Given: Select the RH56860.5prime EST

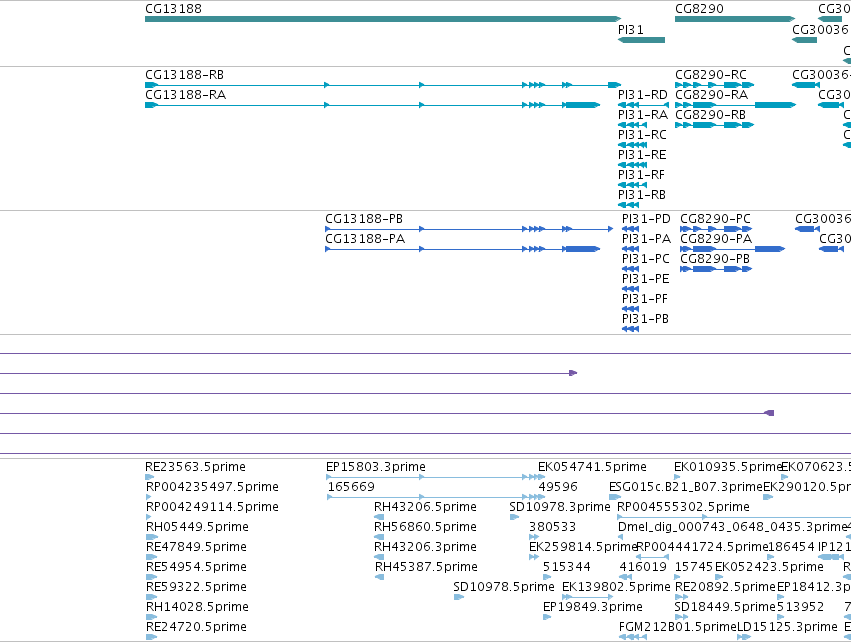Looking at the screenshot, I should point(379,537).
